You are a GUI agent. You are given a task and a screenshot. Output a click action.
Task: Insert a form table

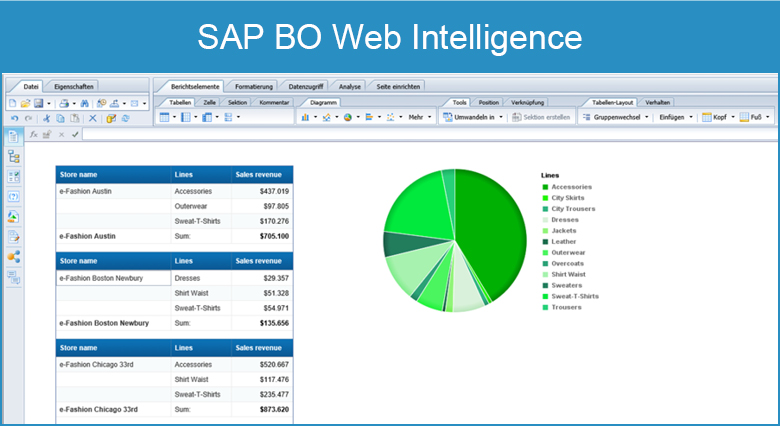(x=228, y=117)
